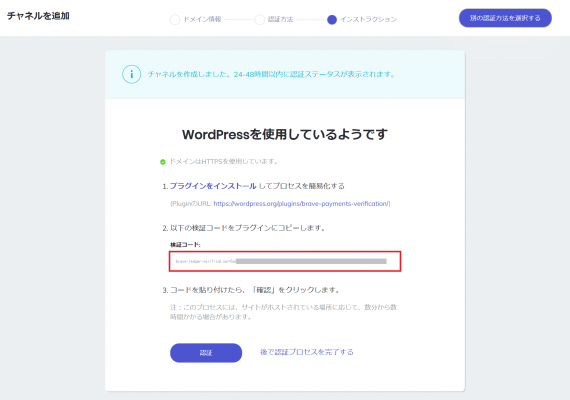The height and width of the screenshot is (400, 570).
Task: Click the info icon in the banner
Action: (x=132, y=74)
